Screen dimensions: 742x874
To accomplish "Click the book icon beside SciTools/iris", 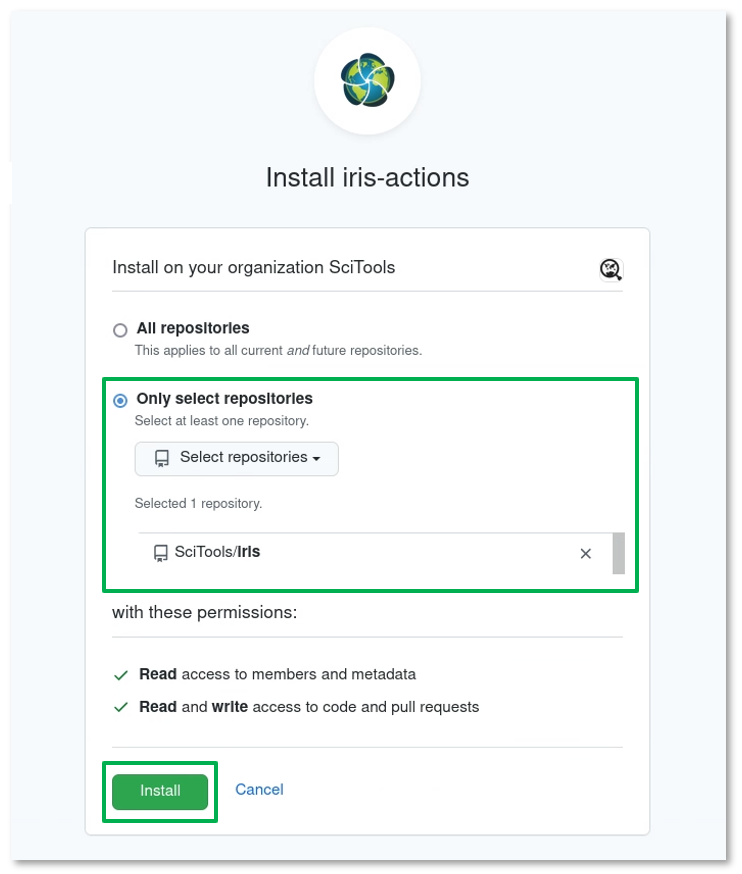I will pos(161,553).
